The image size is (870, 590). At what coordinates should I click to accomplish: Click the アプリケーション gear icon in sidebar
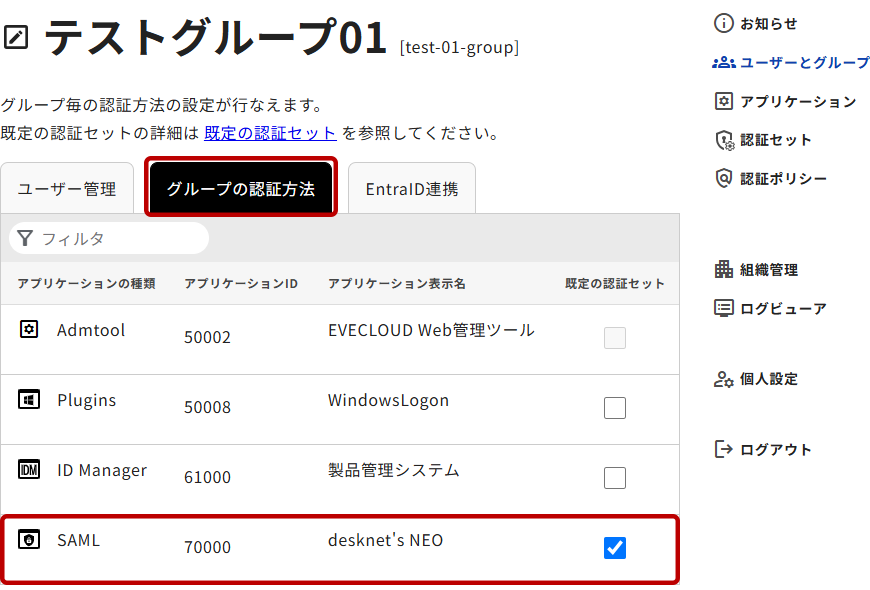click(x=724, y=101)
